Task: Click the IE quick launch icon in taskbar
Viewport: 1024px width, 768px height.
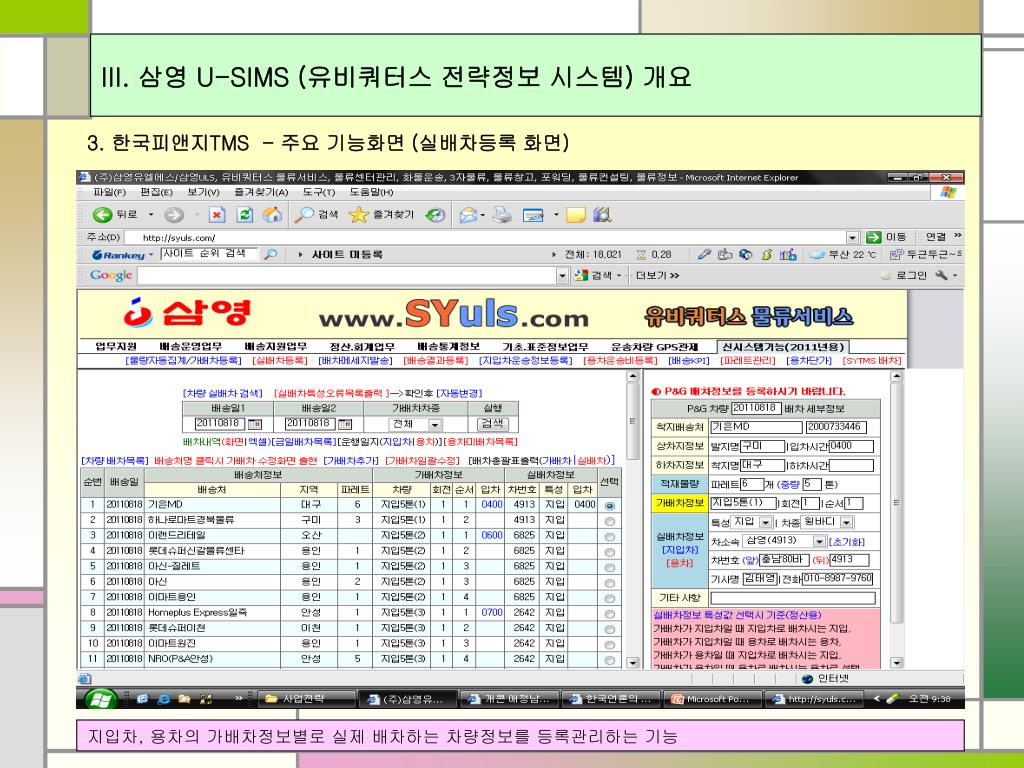Action: tap(164, 699)
